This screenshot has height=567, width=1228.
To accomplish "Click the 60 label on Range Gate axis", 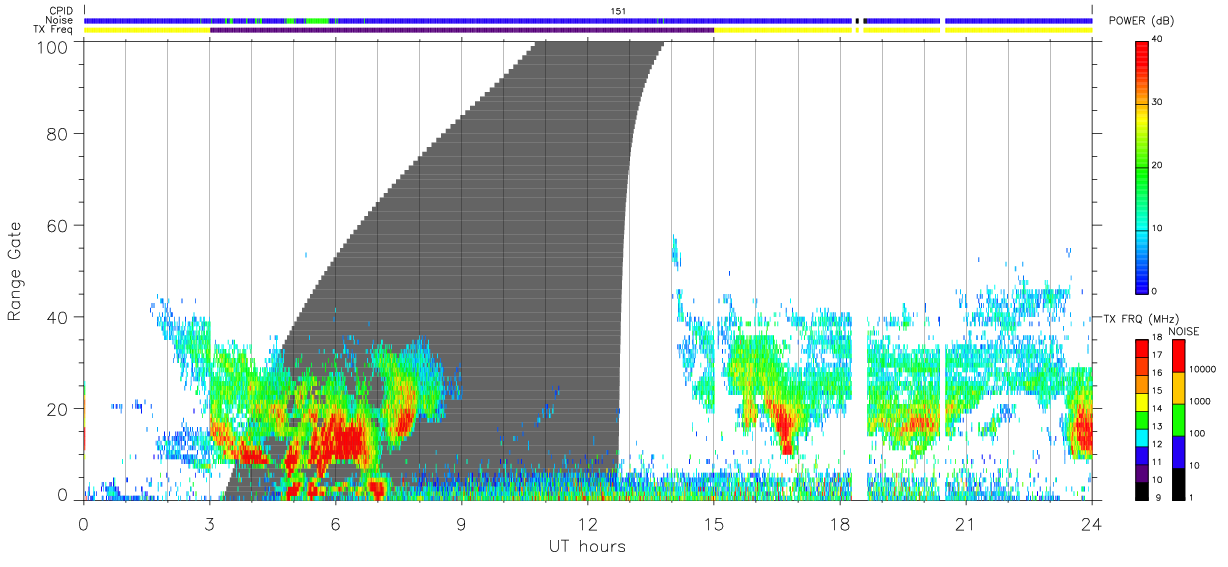I will (58, 225).
